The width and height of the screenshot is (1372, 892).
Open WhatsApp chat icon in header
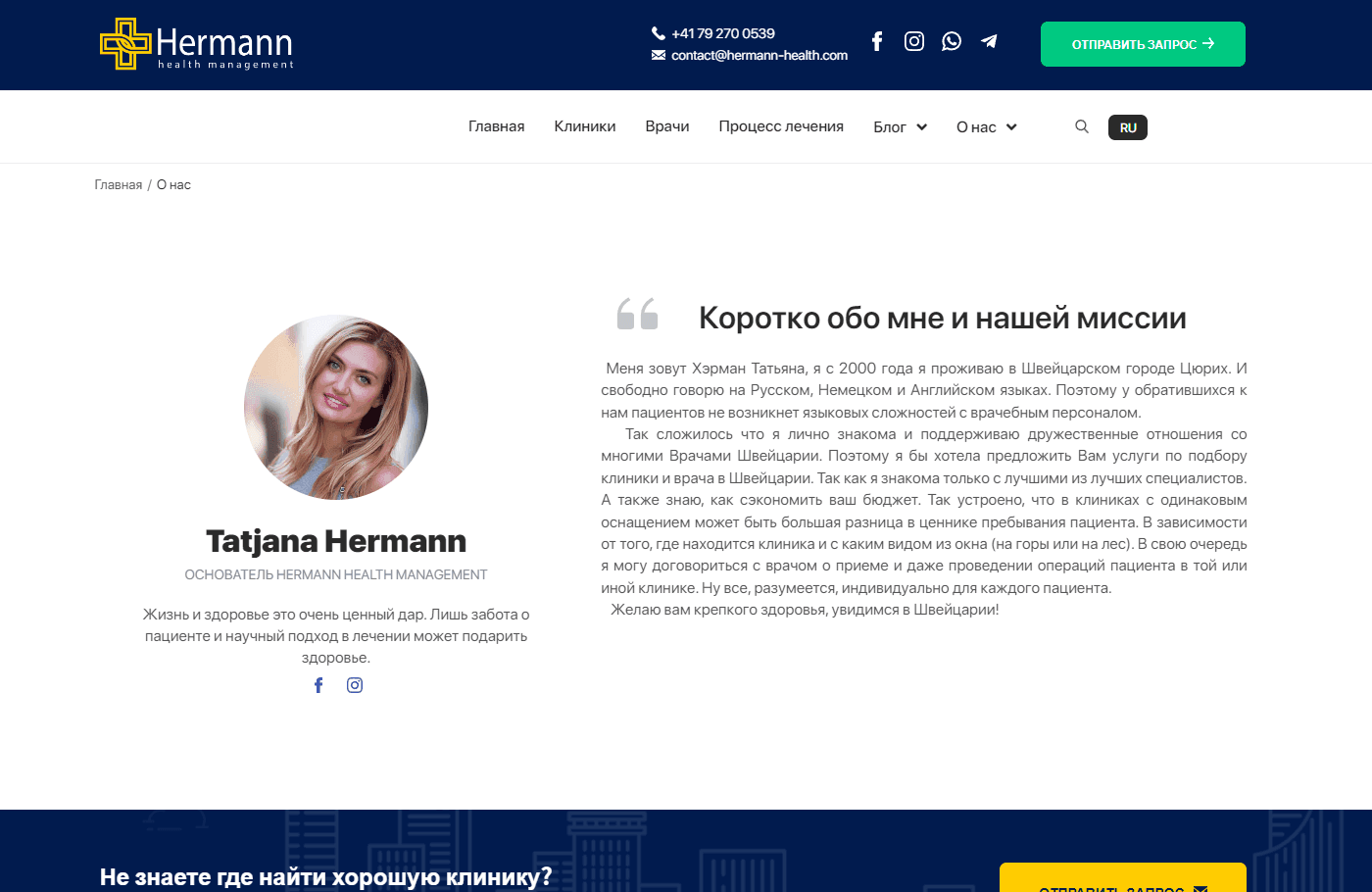tap(952, 41)
